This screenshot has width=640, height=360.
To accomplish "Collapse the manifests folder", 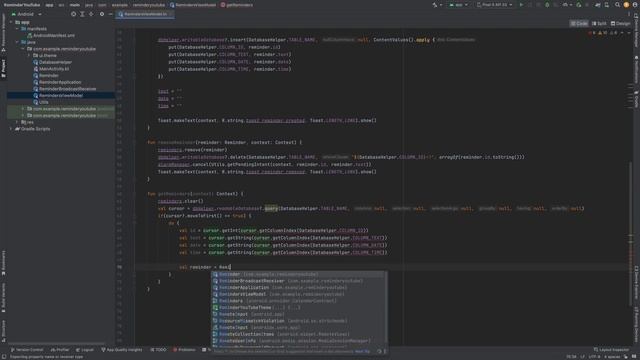I will pyautogui.click(x=17, y=29).
